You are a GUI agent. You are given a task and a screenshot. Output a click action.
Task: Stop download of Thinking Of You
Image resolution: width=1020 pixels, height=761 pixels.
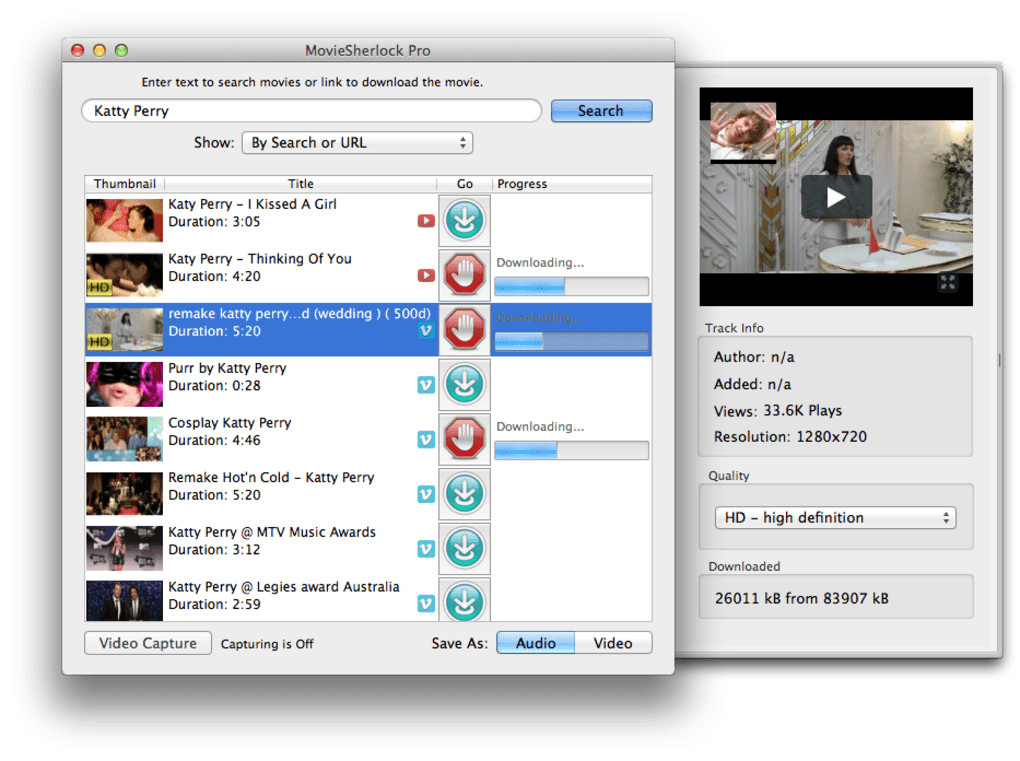point(464,275)
